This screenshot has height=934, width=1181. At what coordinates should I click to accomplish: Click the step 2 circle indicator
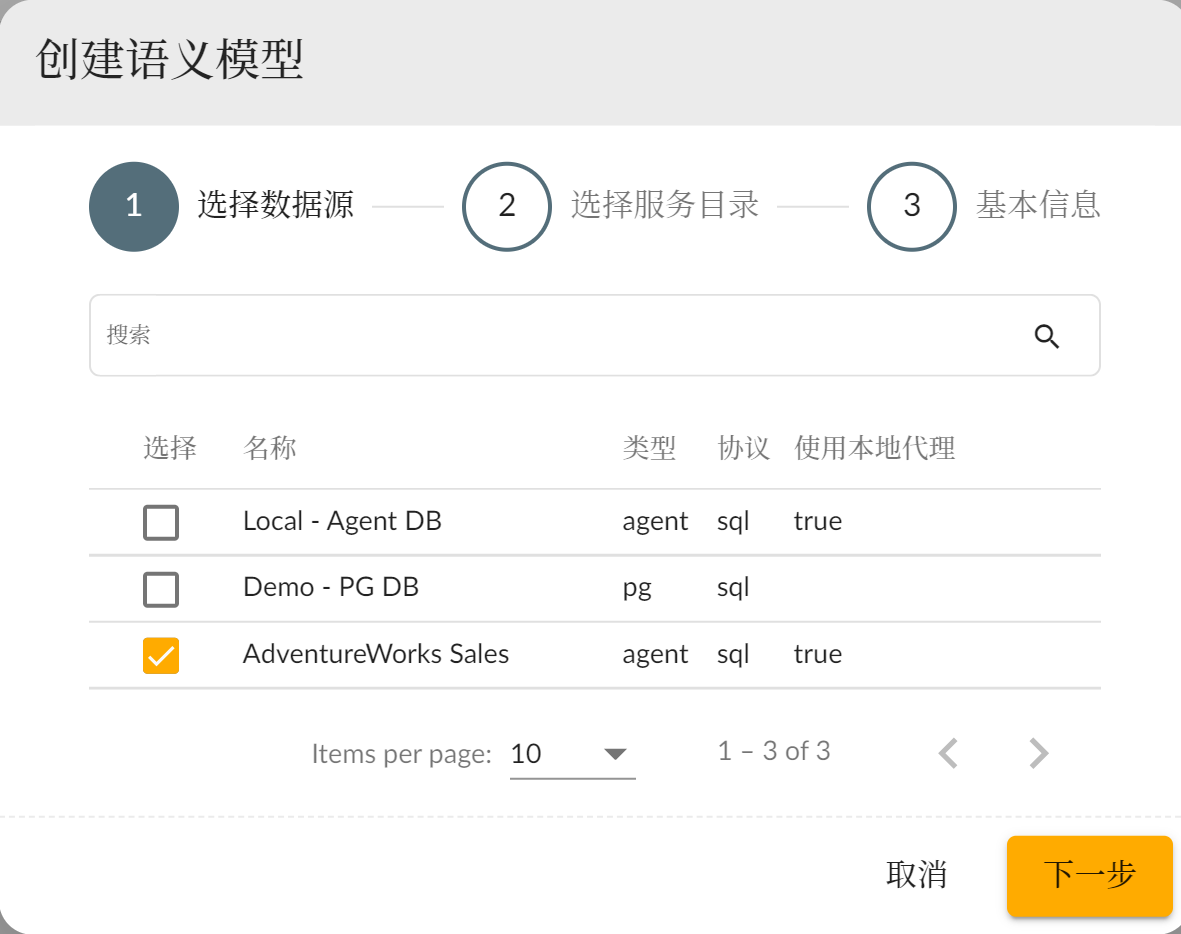[x=507, y=206]
